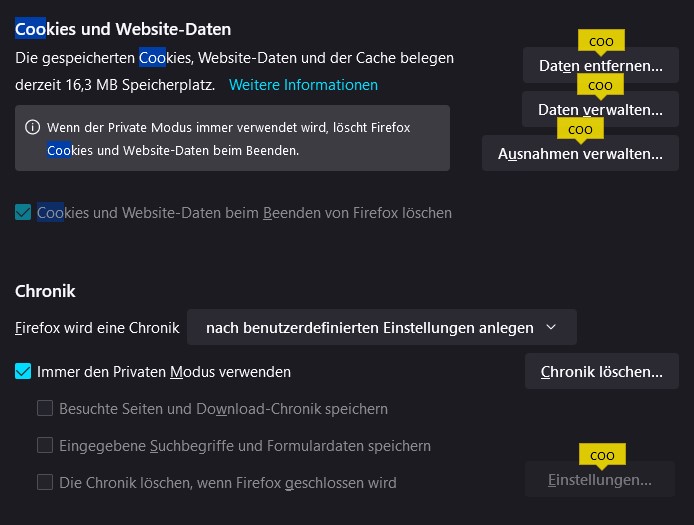The image size is (694, 525).
Task: Tick "Die Chronik löschen, wenn Firefox geschlossen wird"
Action: (45, 482)
